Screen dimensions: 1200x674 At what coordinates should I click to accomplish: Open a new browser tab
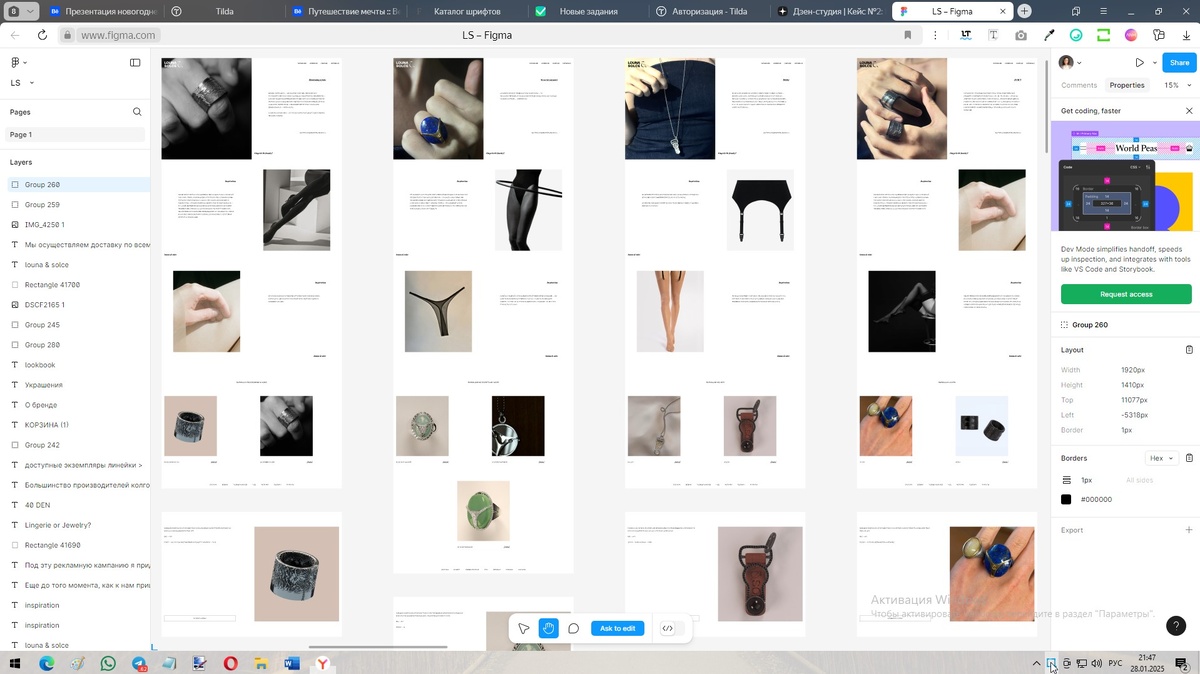tap(1025, 11)
